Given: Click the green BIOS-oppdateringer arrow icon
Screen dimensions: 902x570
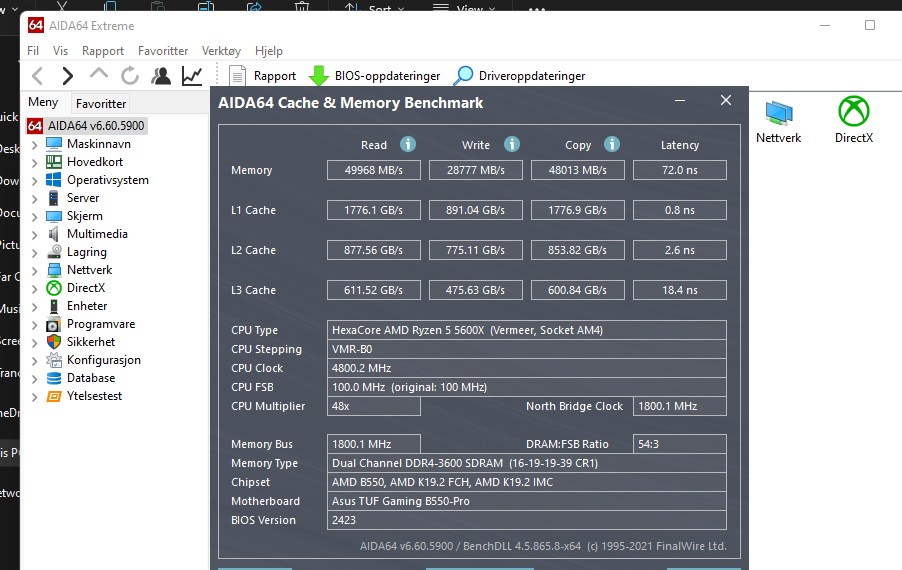Looking at the screenshot, I should (319, 76).
